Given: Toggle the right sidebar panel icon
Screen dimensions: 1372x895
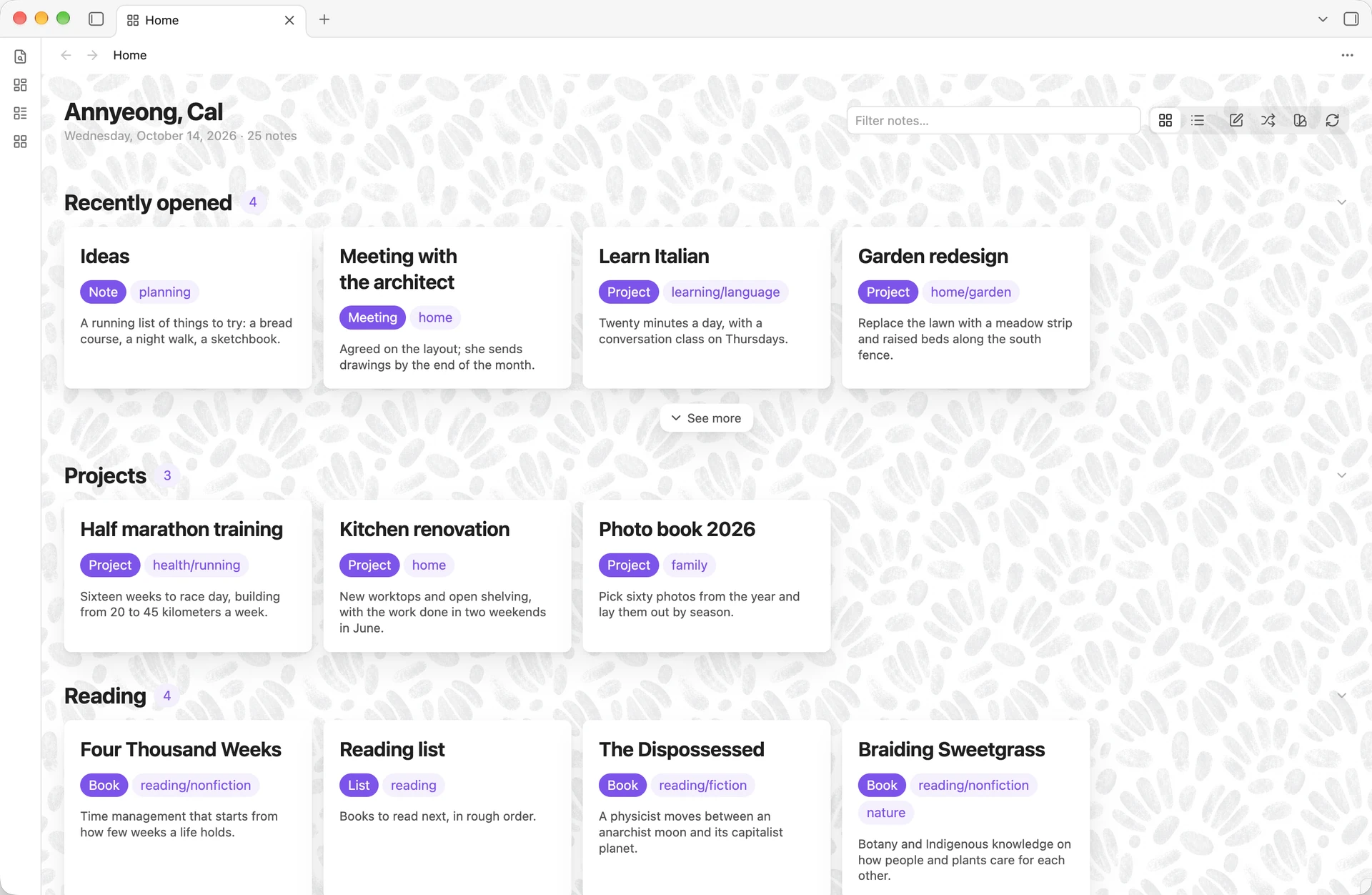Looking at the screenshot, I should tap(1351, 19).
